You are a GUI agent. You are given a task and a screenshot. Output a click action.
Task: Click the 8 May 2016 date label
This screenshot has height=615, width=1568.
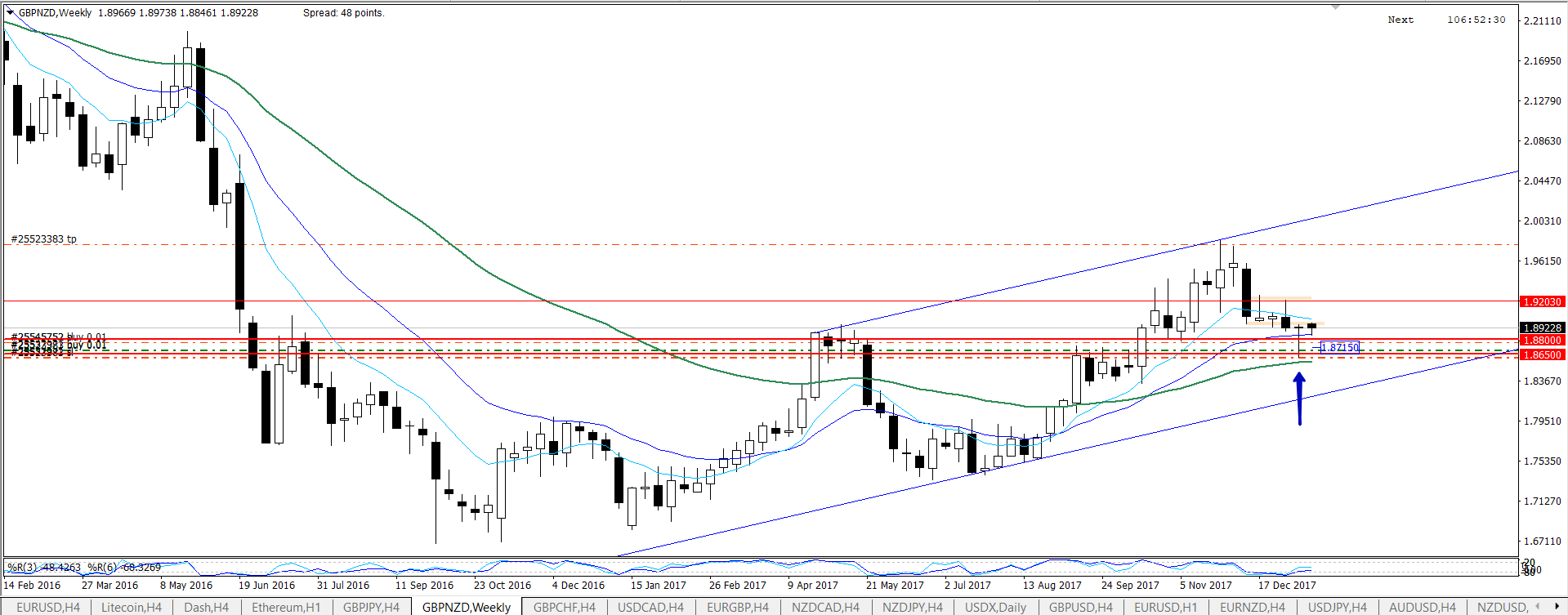[x=186, y=586]
